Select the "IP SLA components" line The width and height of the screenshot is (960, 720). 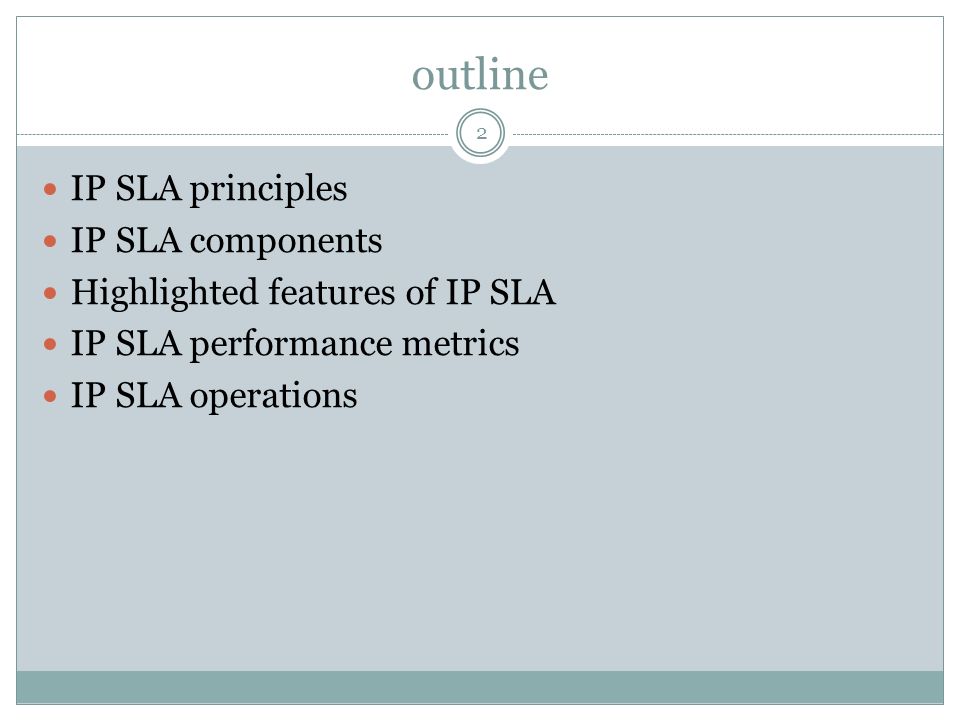[x=227, y=241]
